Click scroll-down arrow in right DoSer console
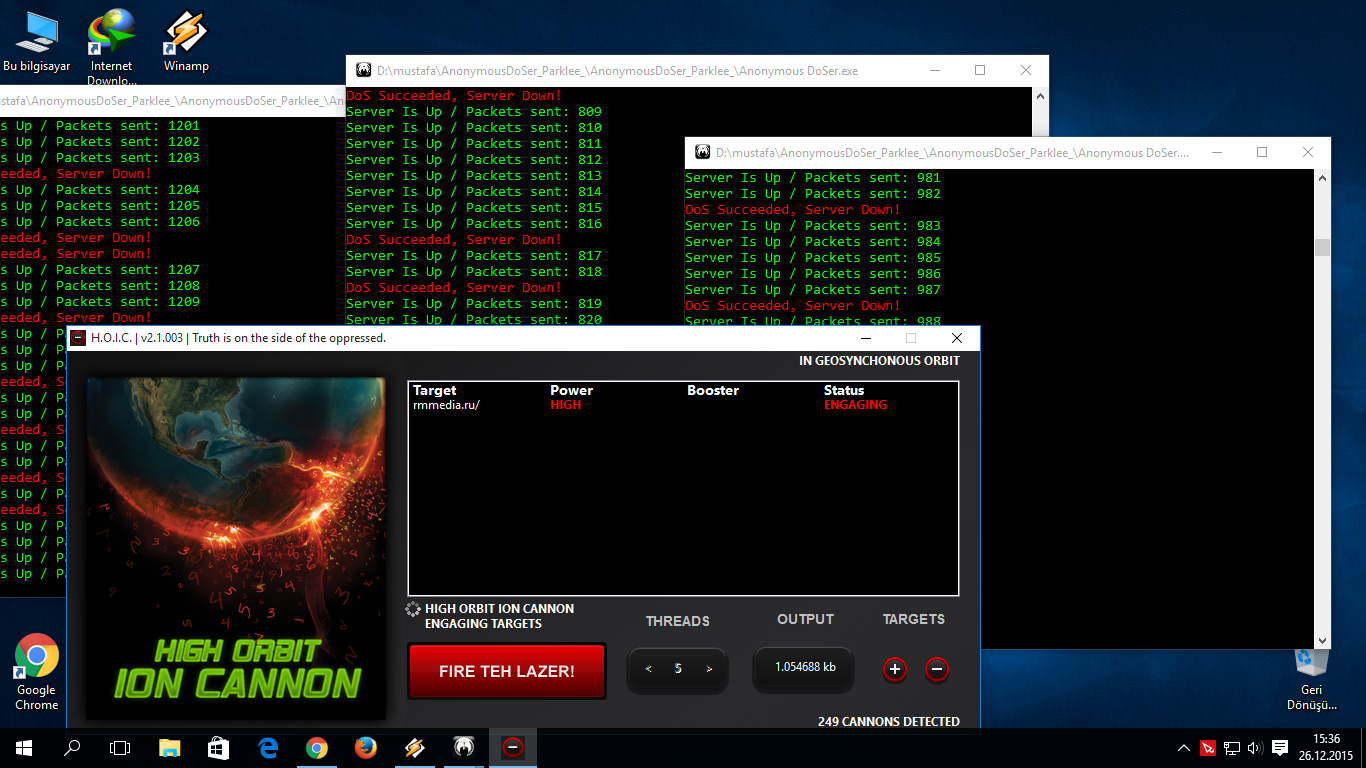The image size is (1366, 768). coord(1322,640)
